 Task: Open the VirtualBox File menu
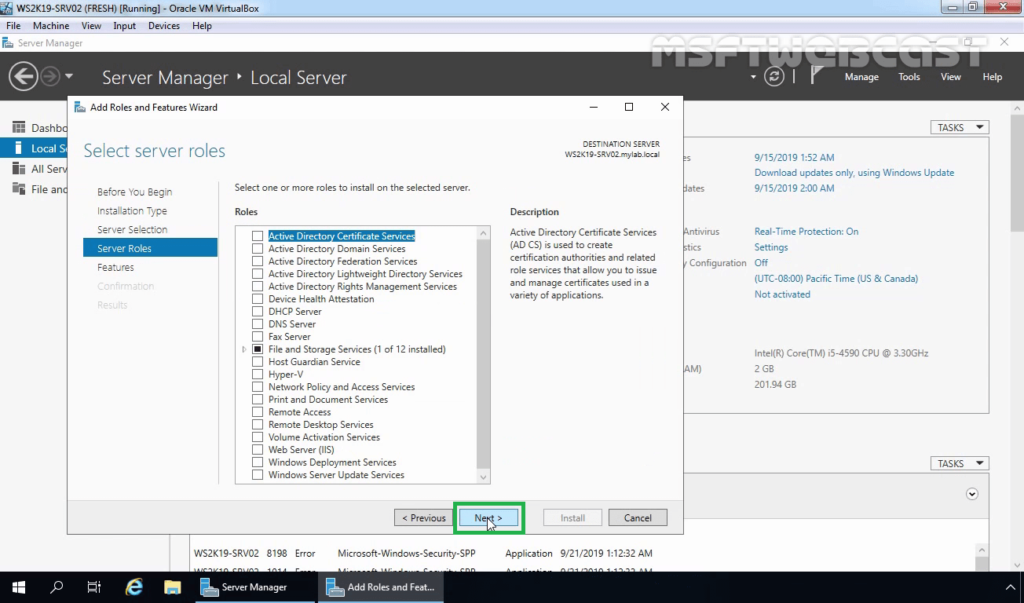point(13,25)
